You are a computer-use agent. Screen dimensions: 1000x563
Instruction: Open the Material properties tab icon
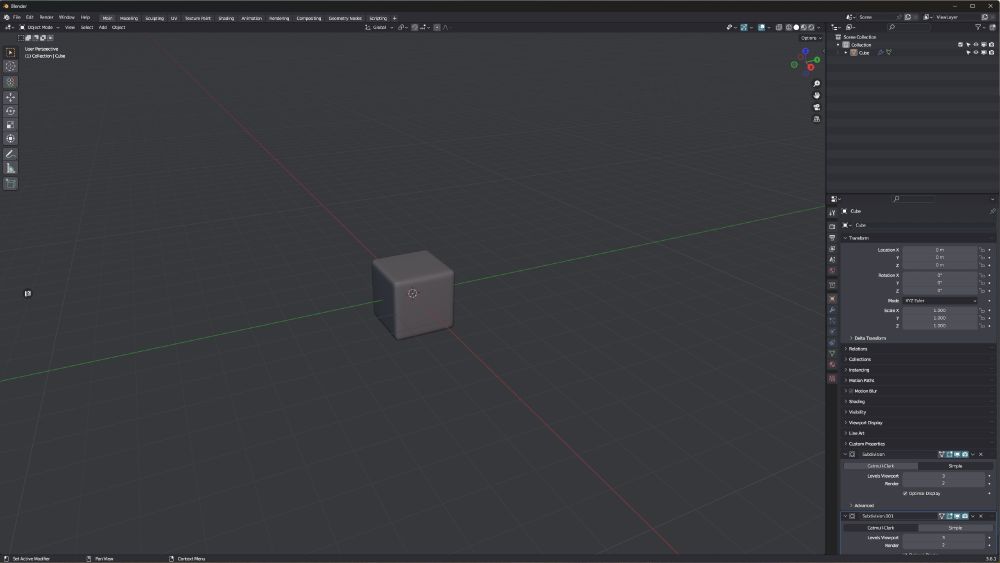(832, 365)
